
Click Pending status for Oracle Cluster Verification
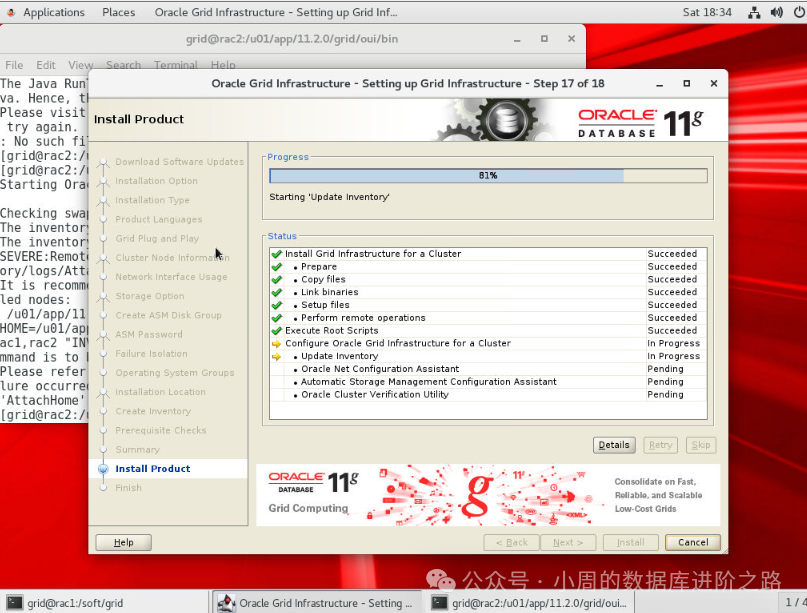click(665, 395)
